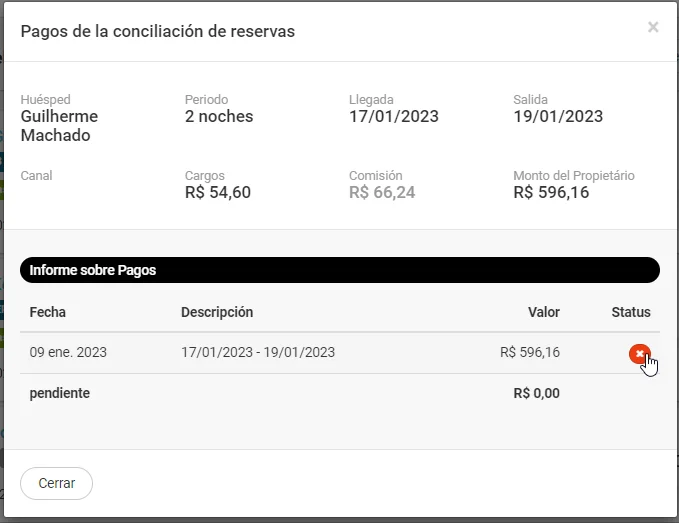
Task: Click the 17/01/2023 - 19/01/2023 description
Action: point(258,352)
